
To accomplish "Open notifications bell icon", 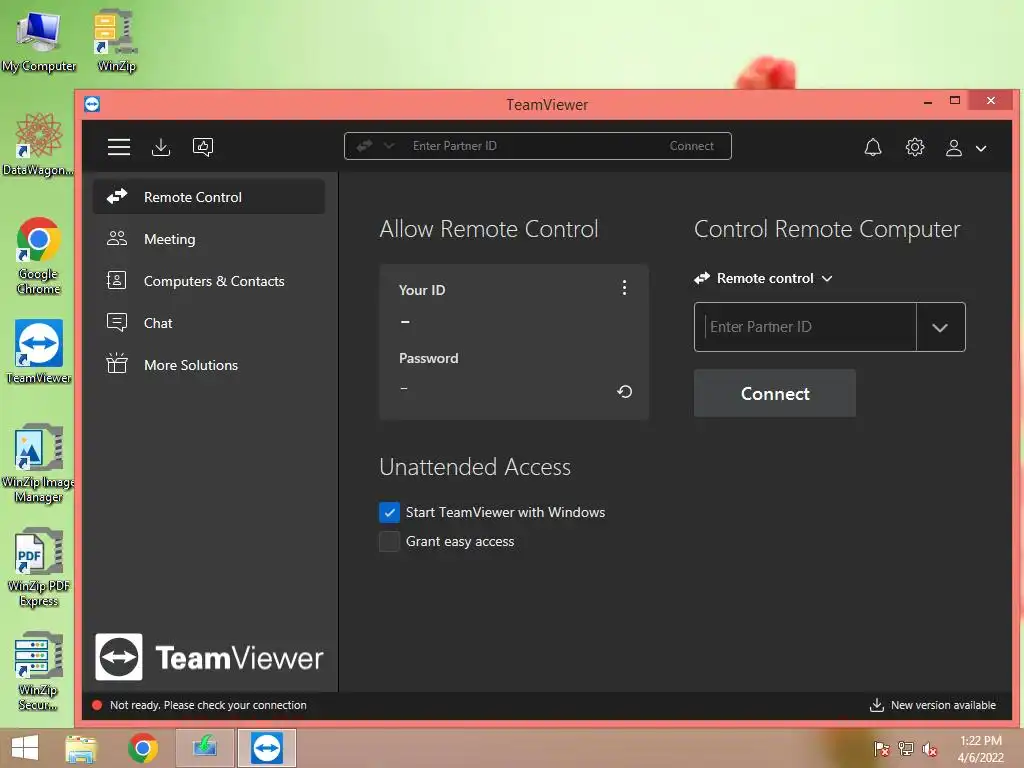I will click(872, 148).
